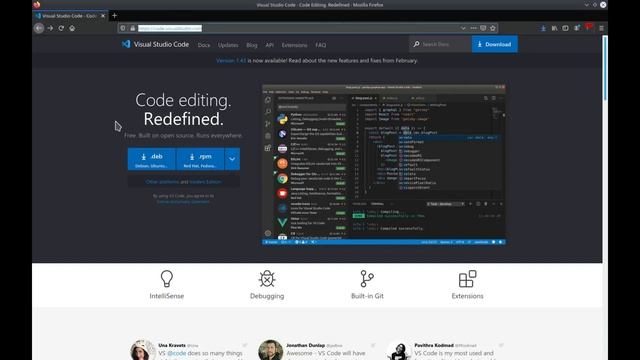
Task: Click the blue Download button in header
Action: (495, 44)
